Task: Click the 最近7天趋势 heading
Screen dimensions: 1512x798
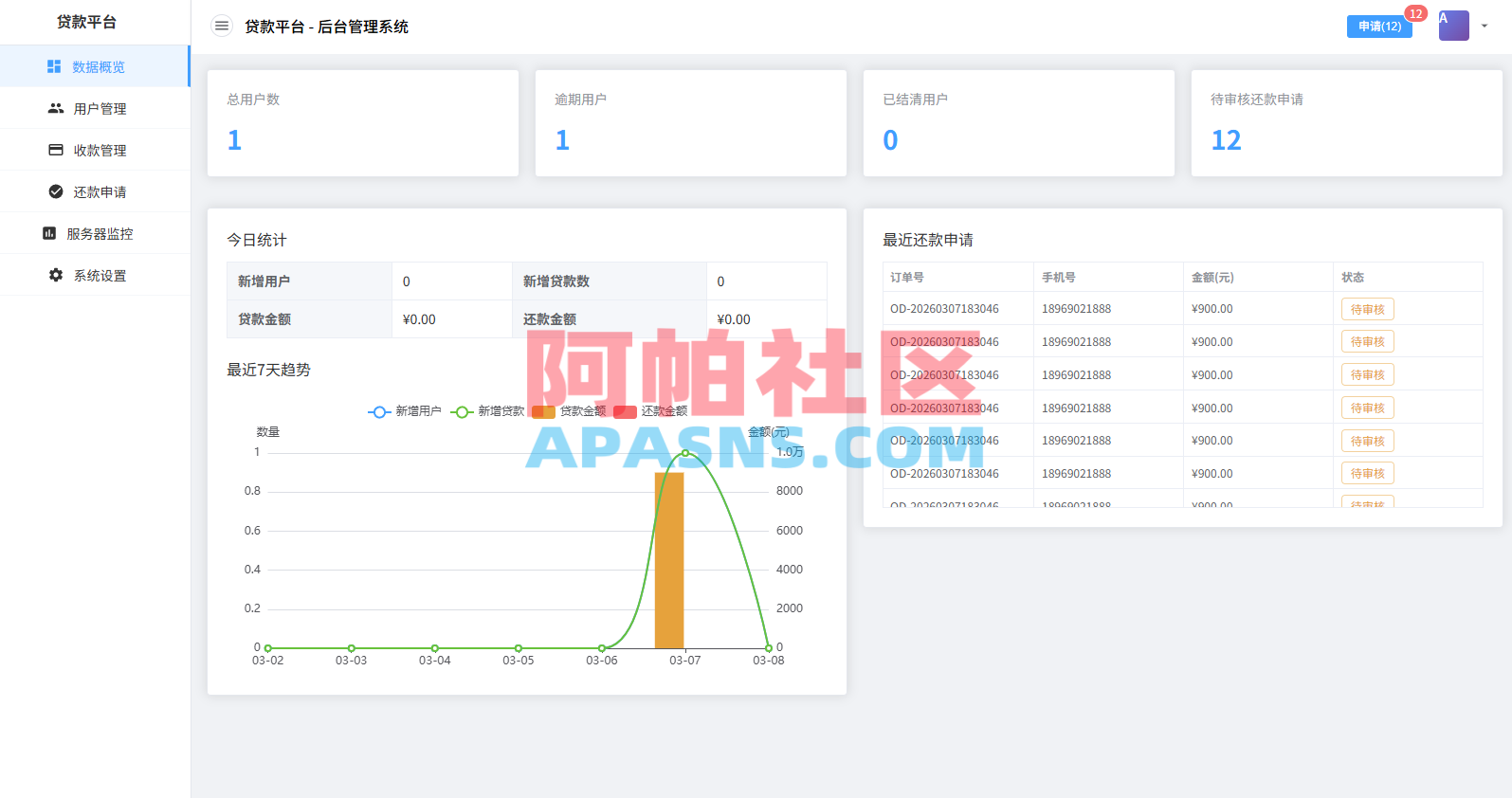Action: click(268, 370)
